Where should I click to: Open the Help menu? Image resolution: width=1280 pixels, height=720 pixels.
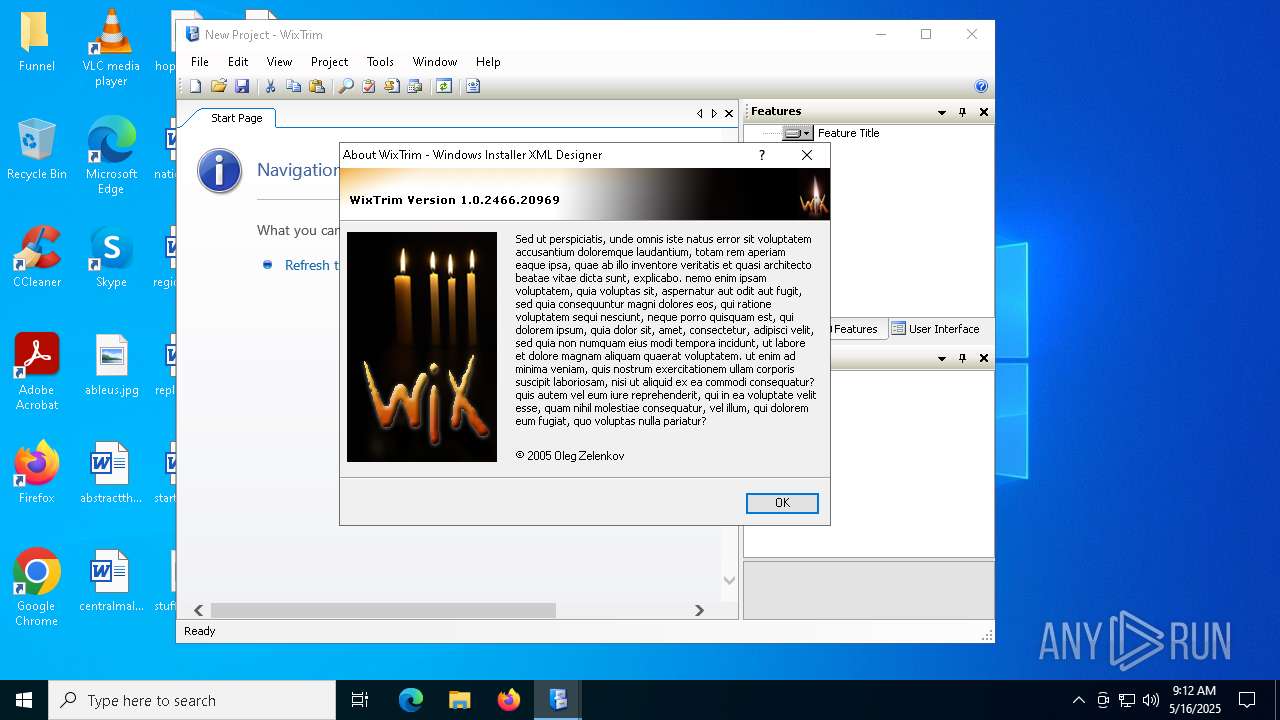488,62
